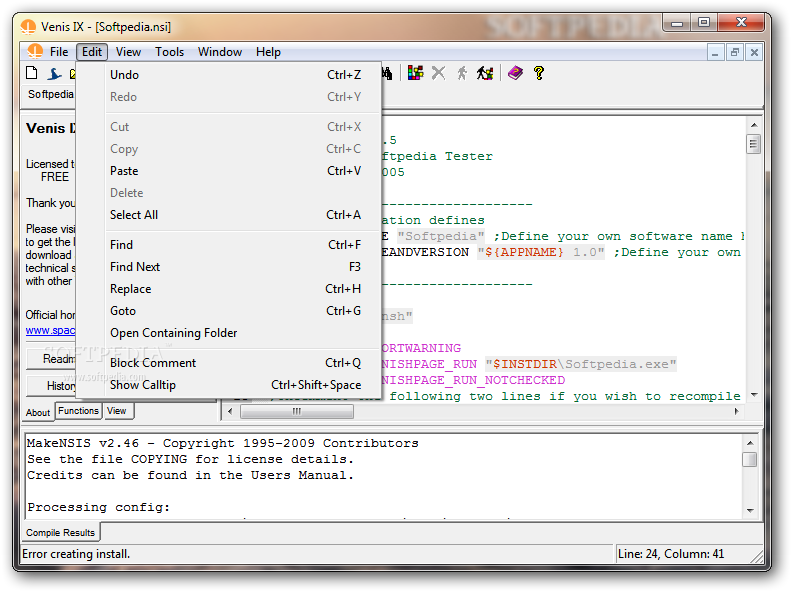Click the editor horizontal scrollbar thumb
Image resolution: width=792 pixels, height=592 pixels.
tap(296, 411)
